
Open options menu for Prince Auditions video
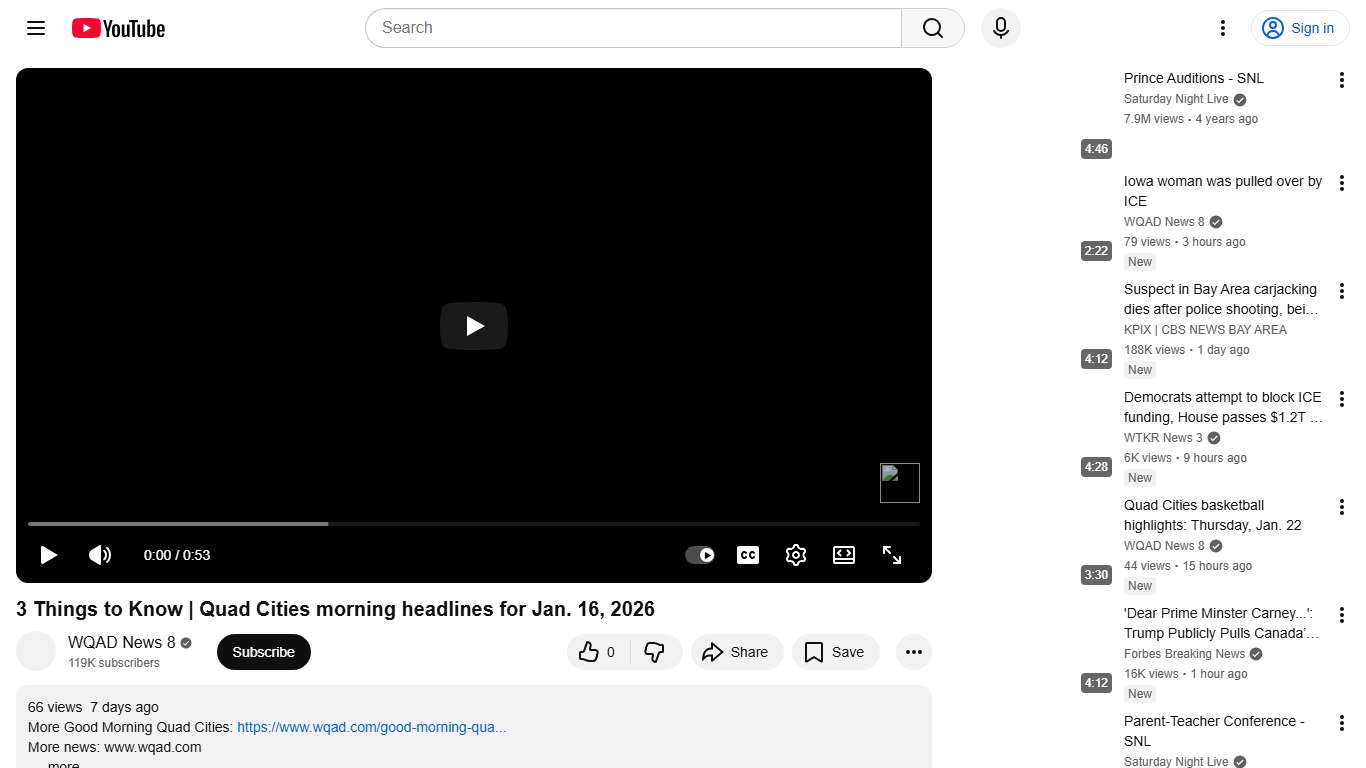(1342, 79)
